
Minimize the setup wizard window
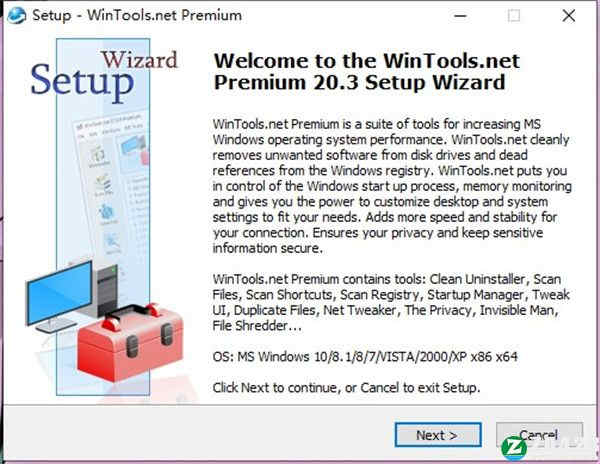pos(460,16)
